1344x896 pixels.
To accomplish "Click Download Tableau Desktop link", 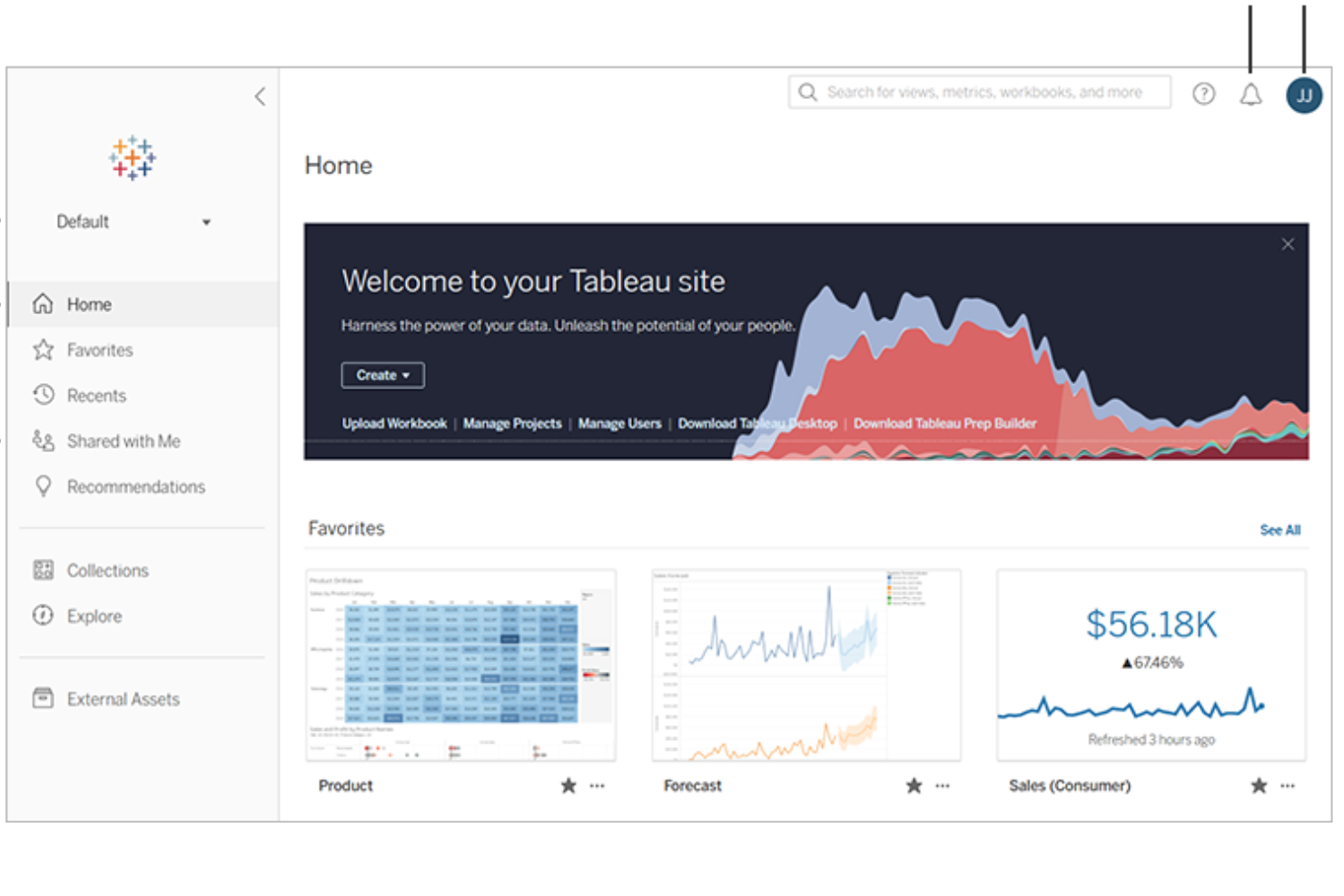I will [x=757, y=423].
